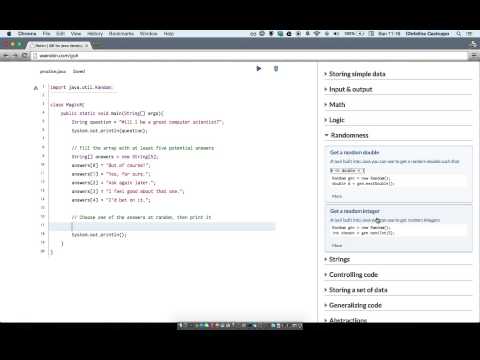Click the trash icon above the editor

(276, 69)
